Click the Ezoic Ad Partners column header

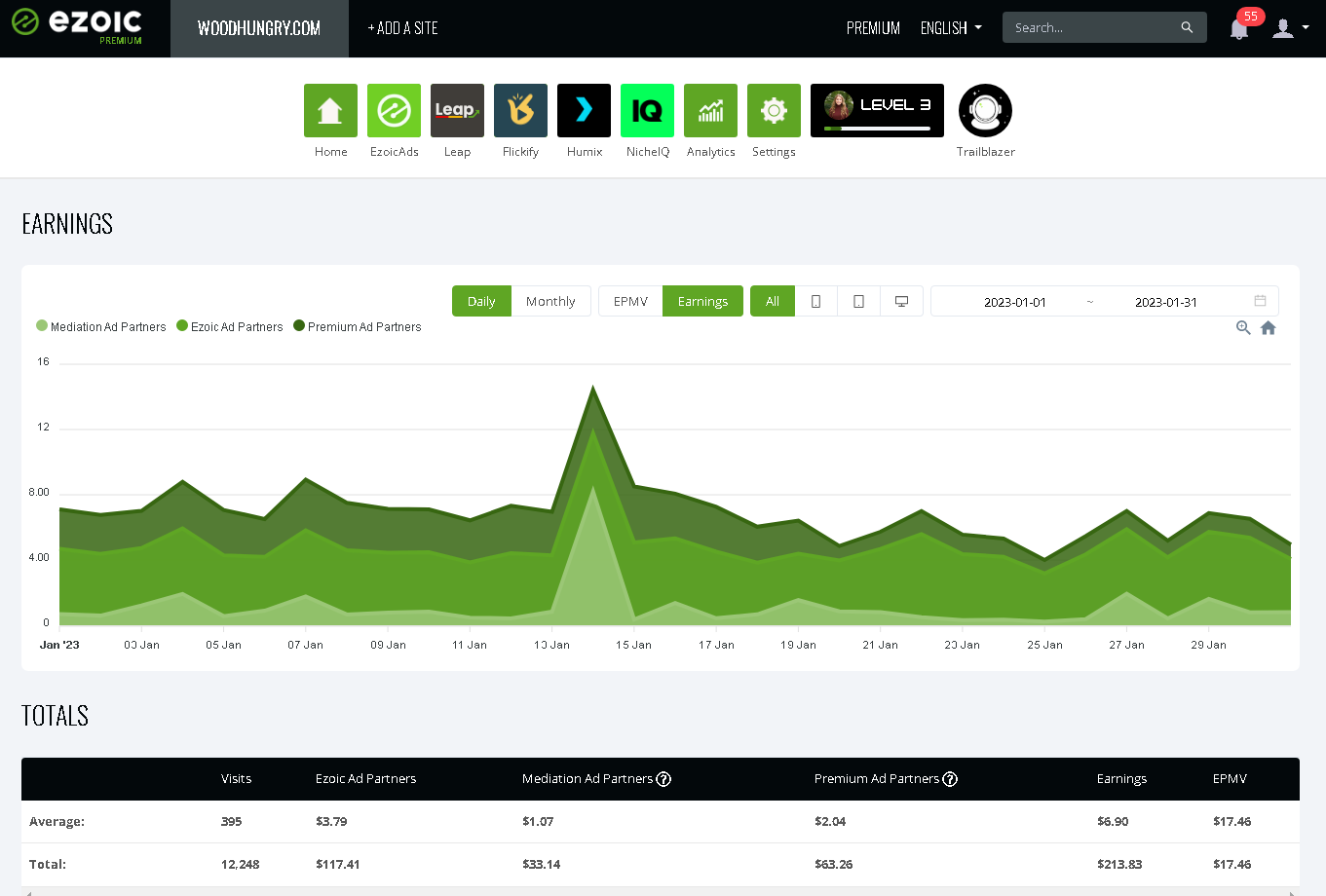(x=365, y=779)
